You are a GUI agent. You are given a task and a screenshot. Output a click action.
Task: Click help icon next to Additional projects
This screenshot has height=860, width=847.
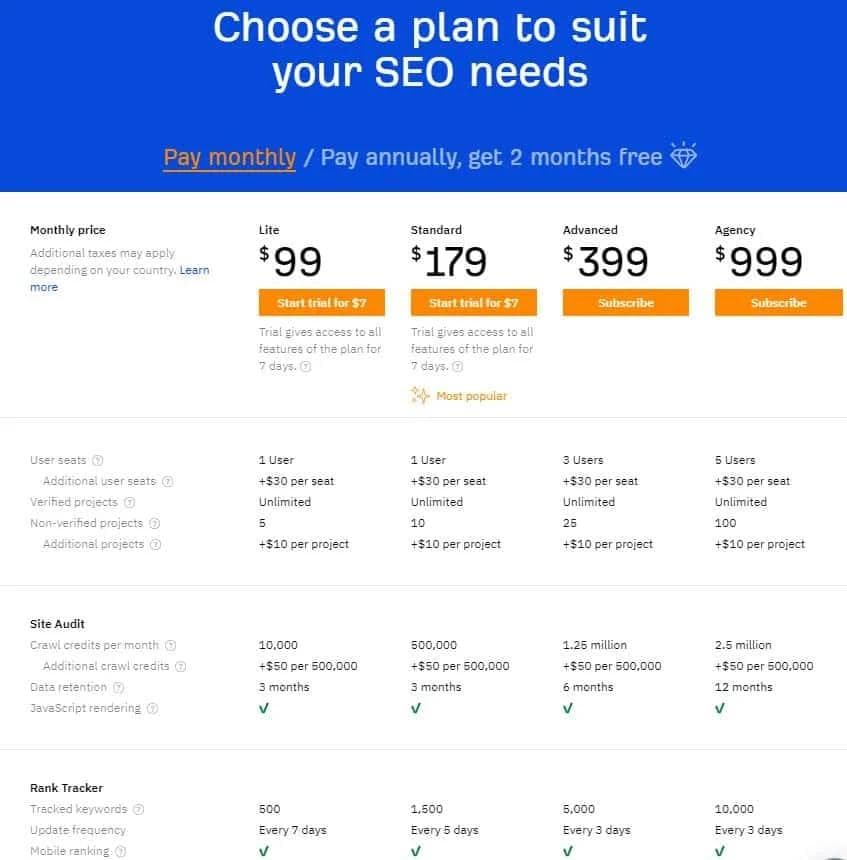click(154, 544)
